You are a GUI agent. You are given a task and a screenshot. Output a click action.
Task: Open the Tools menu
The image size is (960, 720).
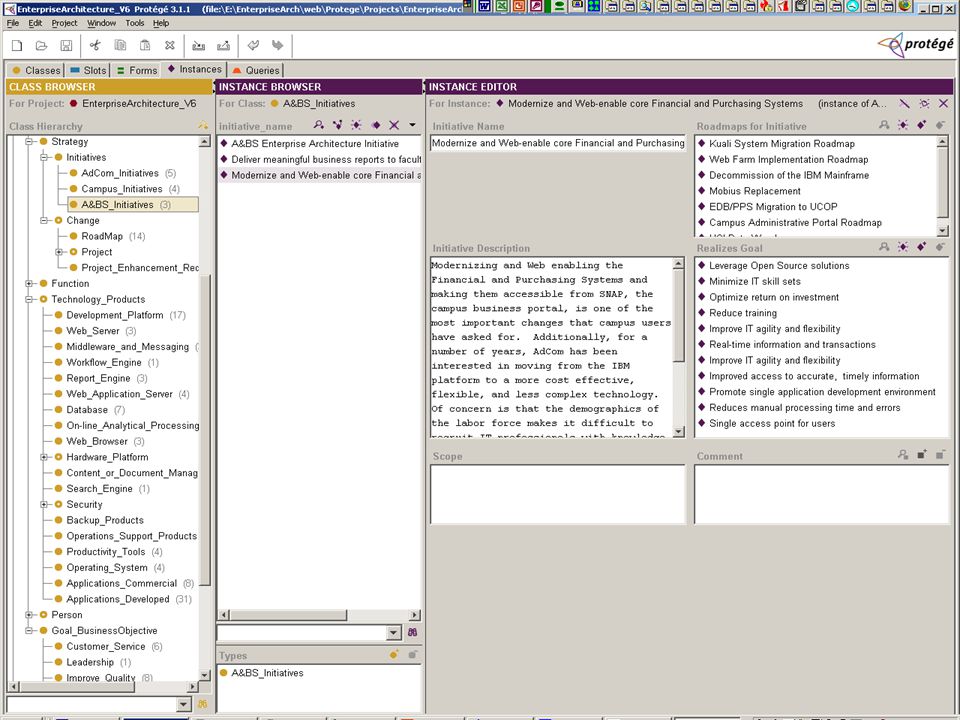135,23
